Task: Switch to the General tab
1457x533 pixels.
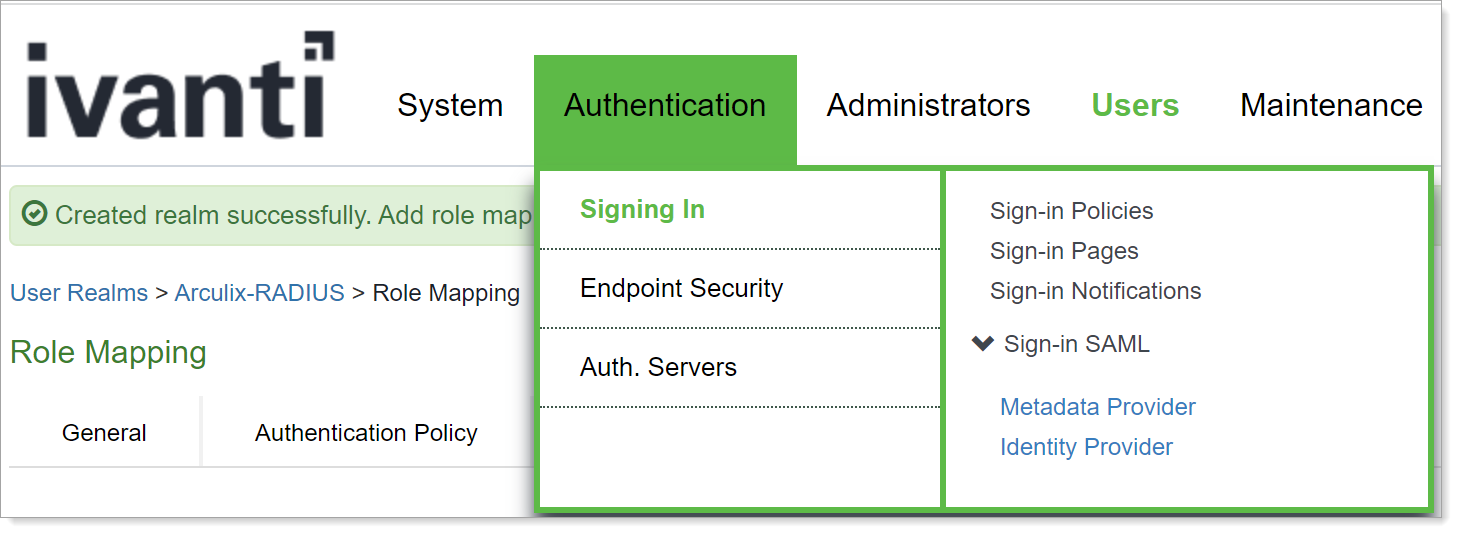Action: [x=104, y=433]
